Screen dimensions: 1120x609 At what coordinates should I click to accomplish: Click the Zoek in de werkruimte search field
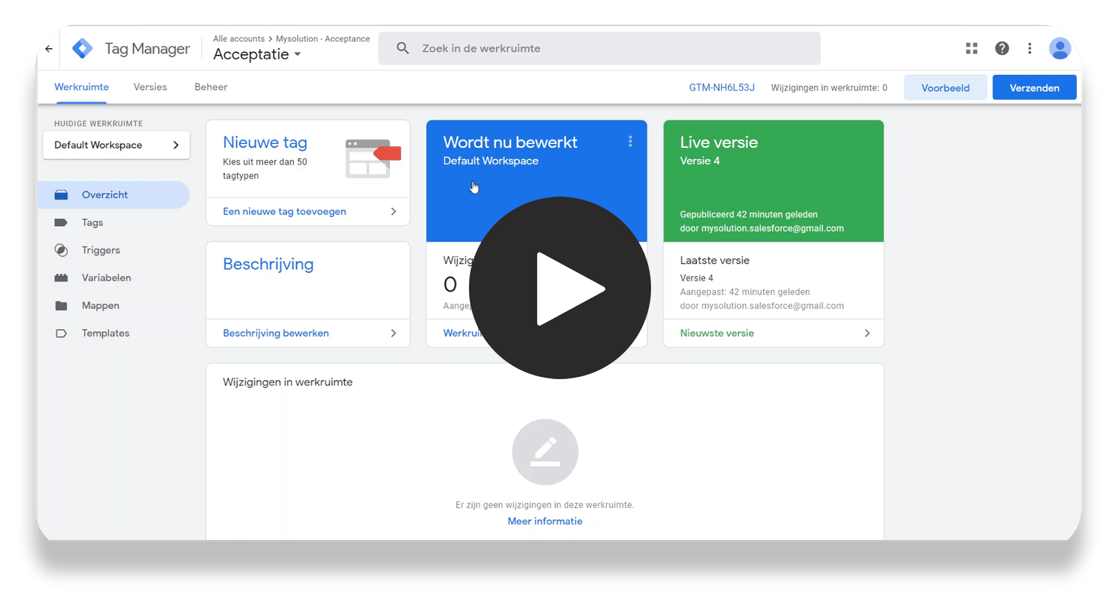pyautogui.click(x=599, y=49)
